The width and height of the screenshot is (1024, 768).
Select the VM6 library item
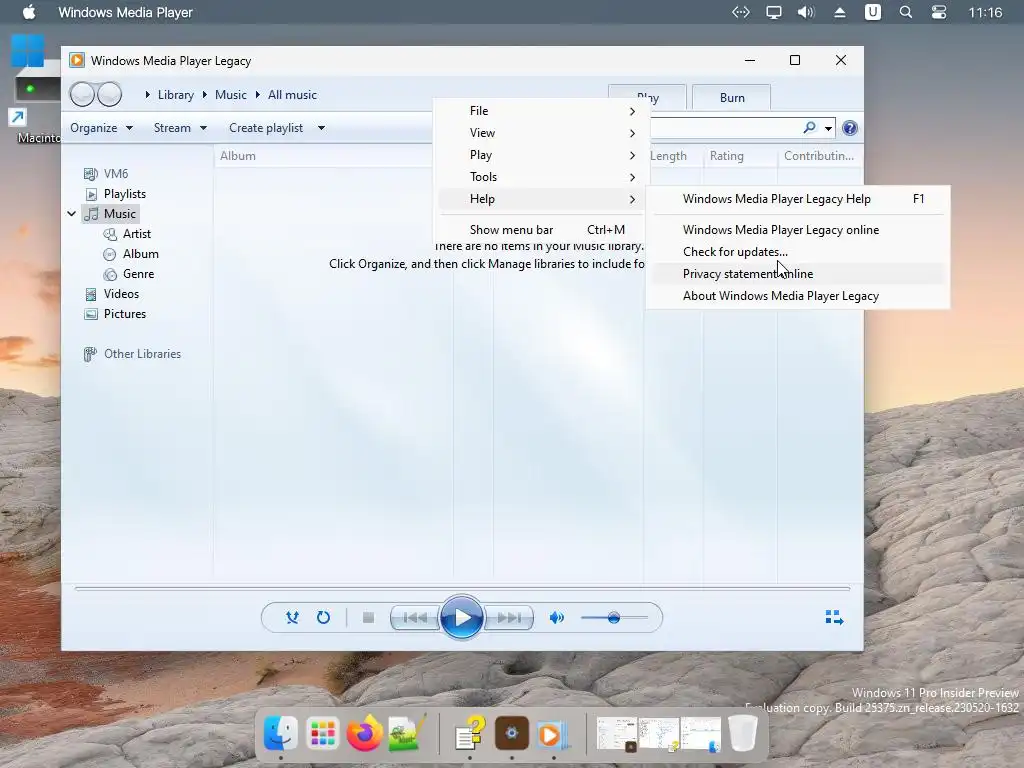click(106, 174)
